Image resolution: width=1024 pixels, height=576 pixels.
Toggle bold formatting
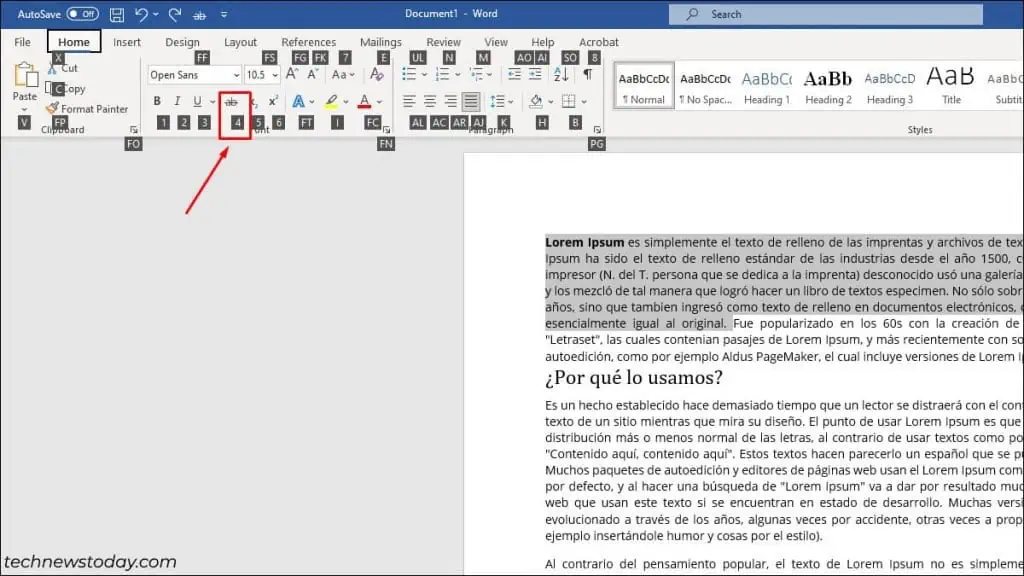click(158, 100)
